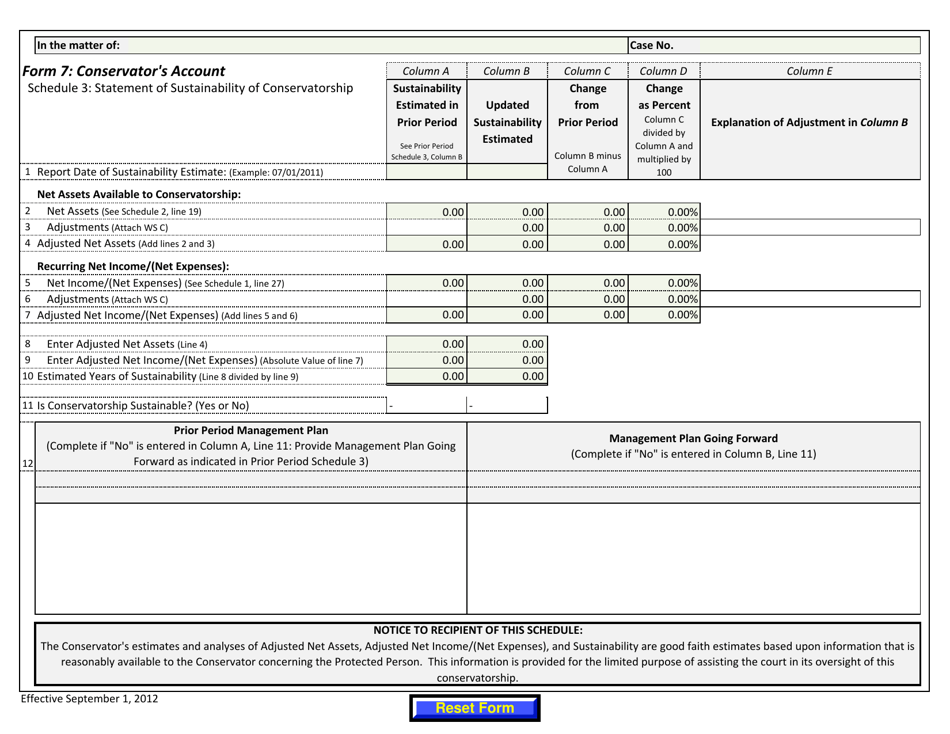This screenshot has height=734, width=950.
Task: Click Estimated Years of Sustainability cell, Column B
Action: pyautogui.click(x=506, y=376)
